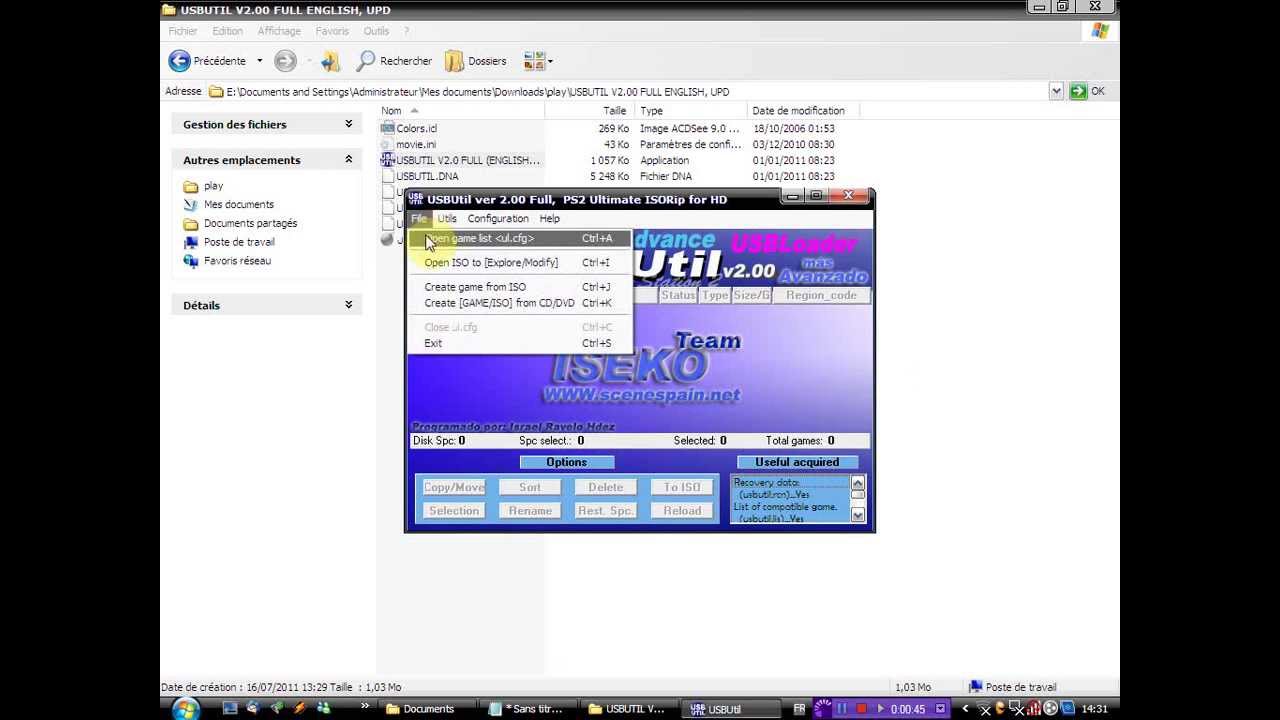Click the Sort button
Screen dimensions: 1280x720
[x=530, y=487]
